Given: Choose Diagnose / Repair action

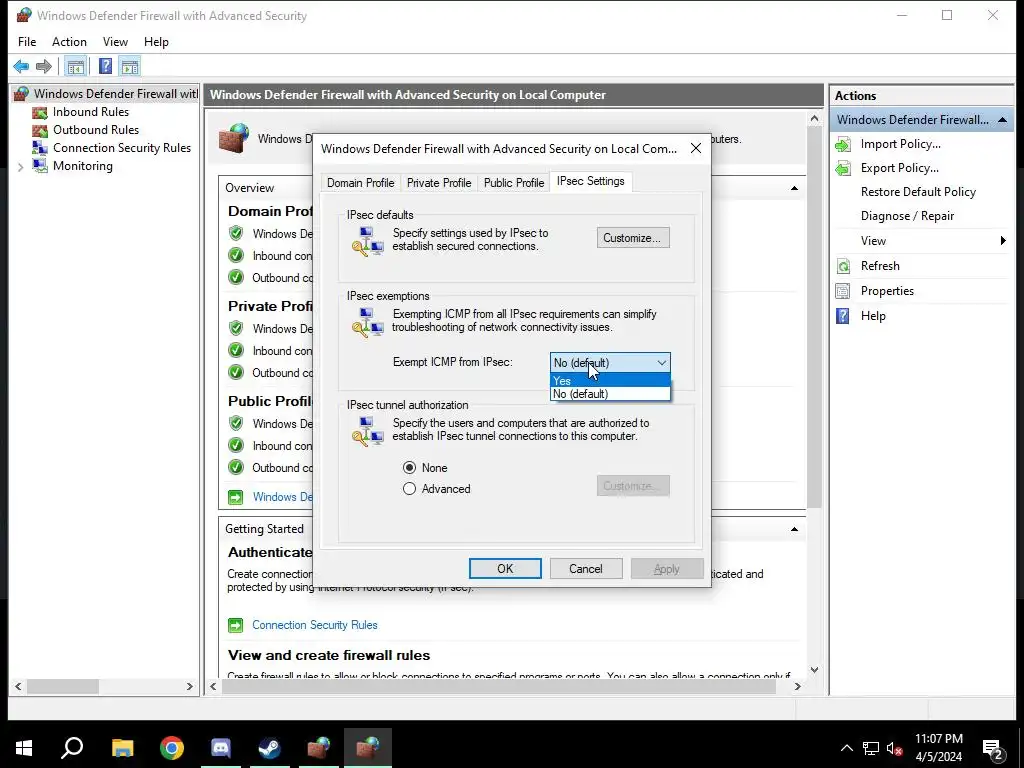Looking at the screenshot, I should point(907,216).
